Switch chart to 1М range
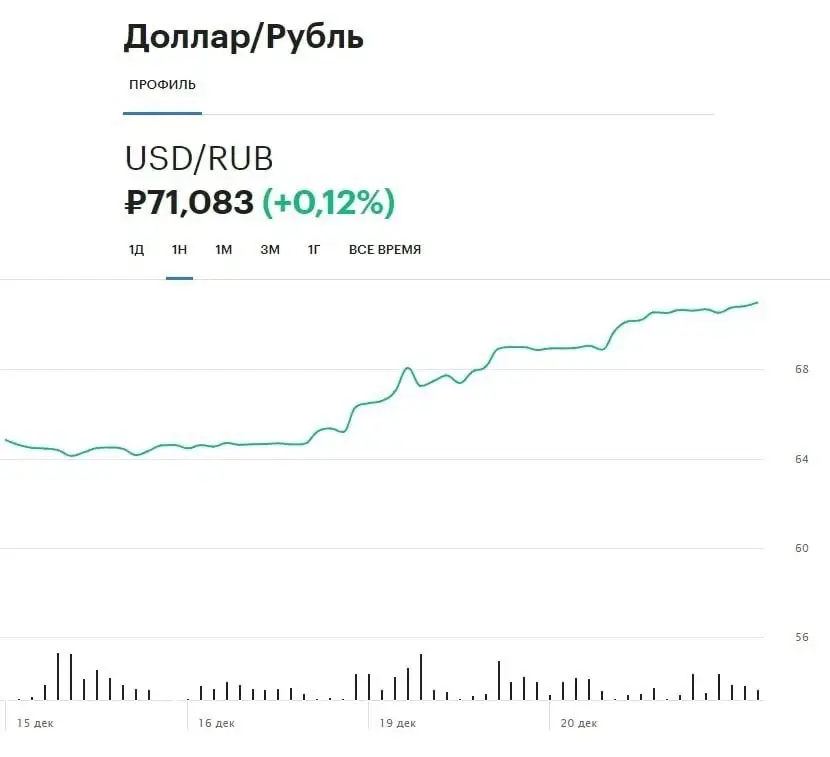830x757 pixels. [223, 249]
